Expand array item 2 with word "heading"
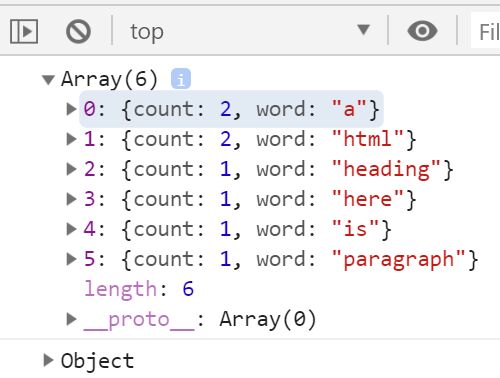 coord(71,169)
